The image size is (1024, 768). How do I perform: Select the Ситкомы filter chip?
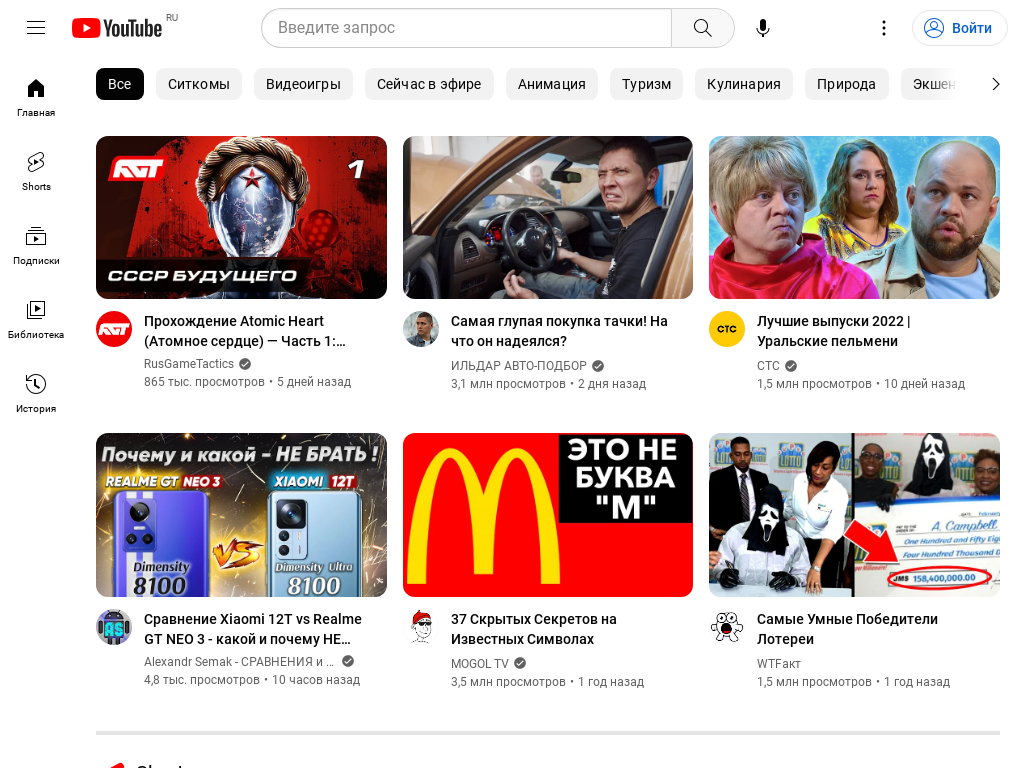point(199,84)
